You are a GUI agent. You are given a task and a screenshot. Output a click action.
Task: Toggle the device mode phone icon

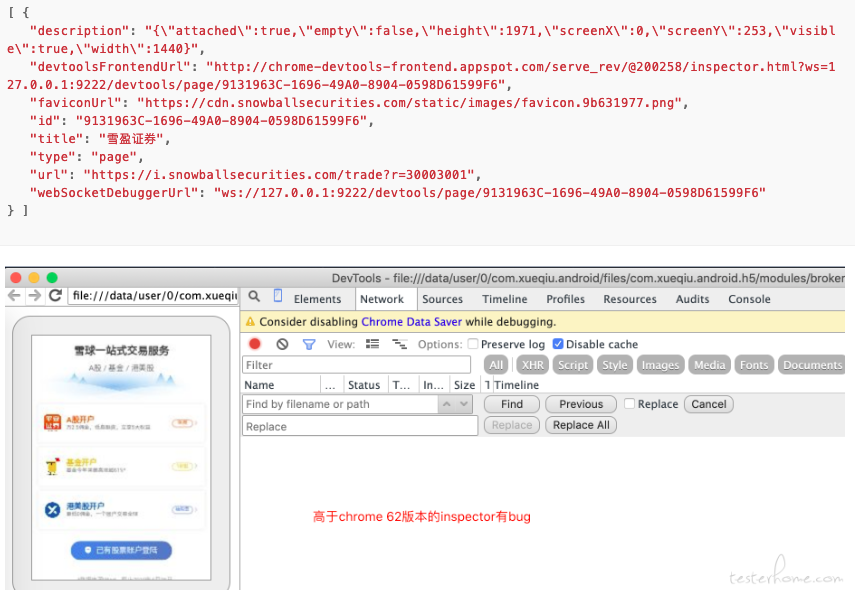pyautogui.click(x=278, y=297)
